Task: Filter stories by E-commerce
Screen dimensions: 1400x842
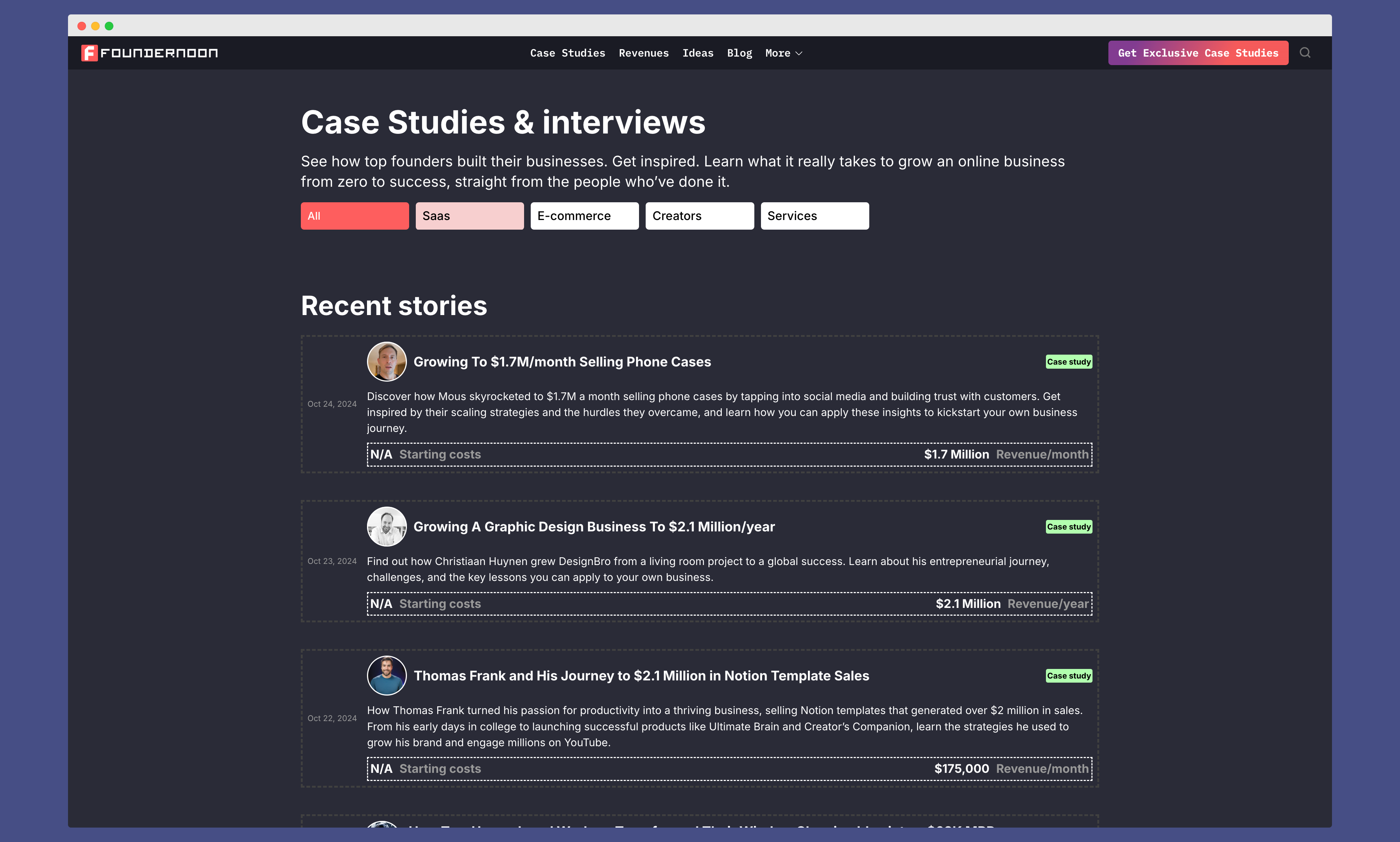Action: [585, 216]
